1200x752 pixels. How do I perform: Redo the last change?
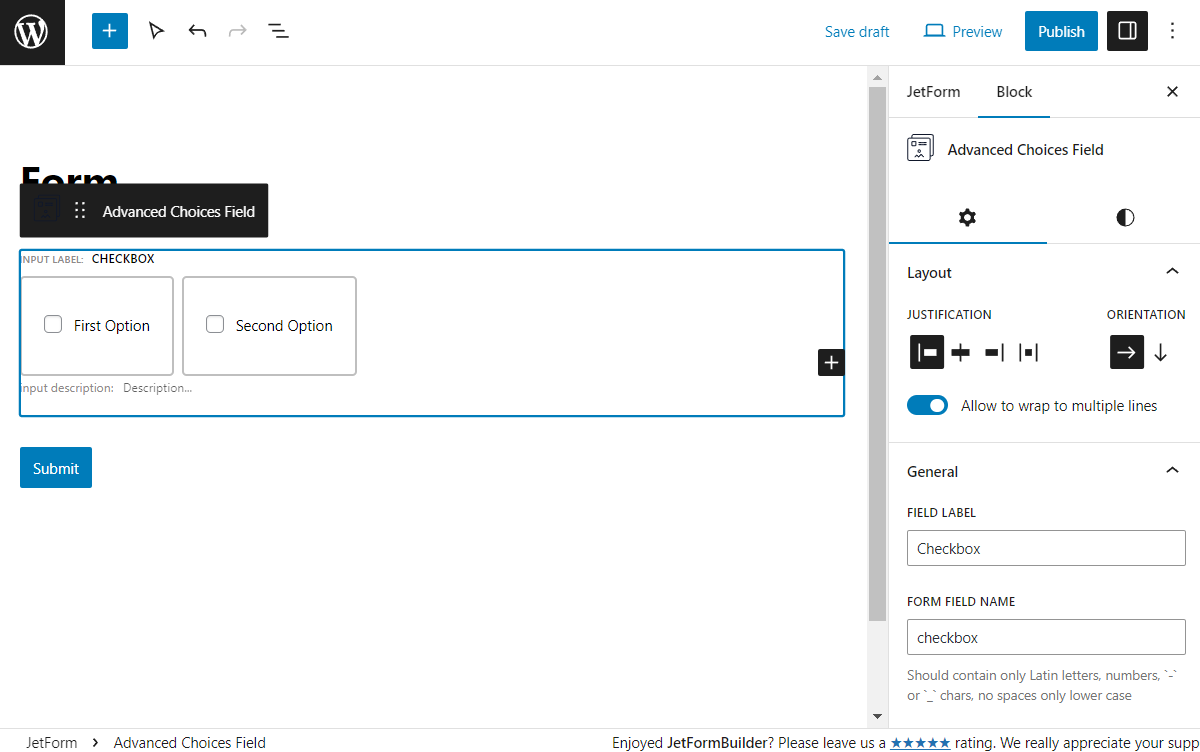tap(237, 31)
